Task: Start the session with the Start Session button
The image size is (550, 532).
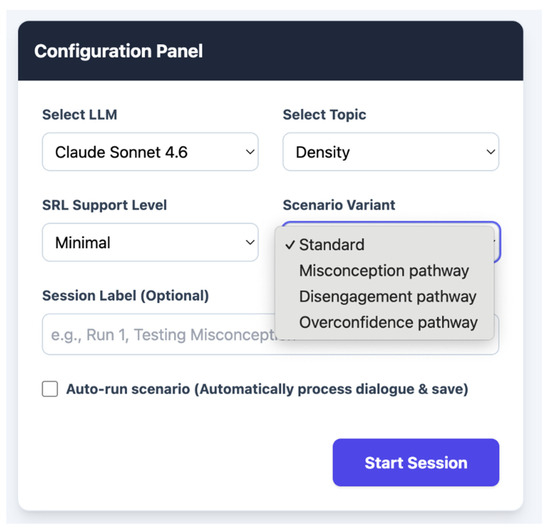Action: [416, 463]
